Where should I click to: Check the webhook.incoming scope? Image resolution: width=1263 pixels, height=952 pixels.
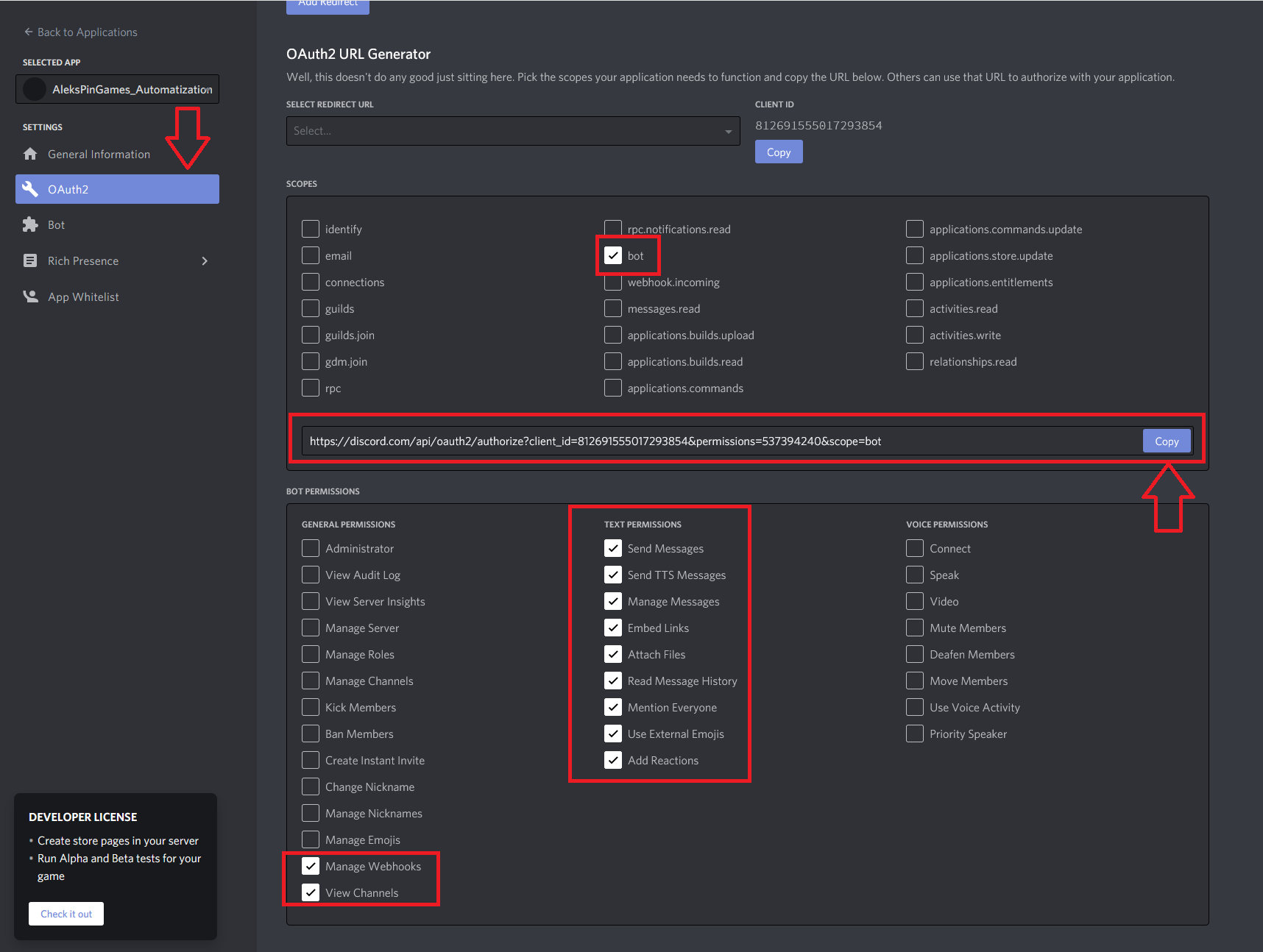tap(613, 282)
